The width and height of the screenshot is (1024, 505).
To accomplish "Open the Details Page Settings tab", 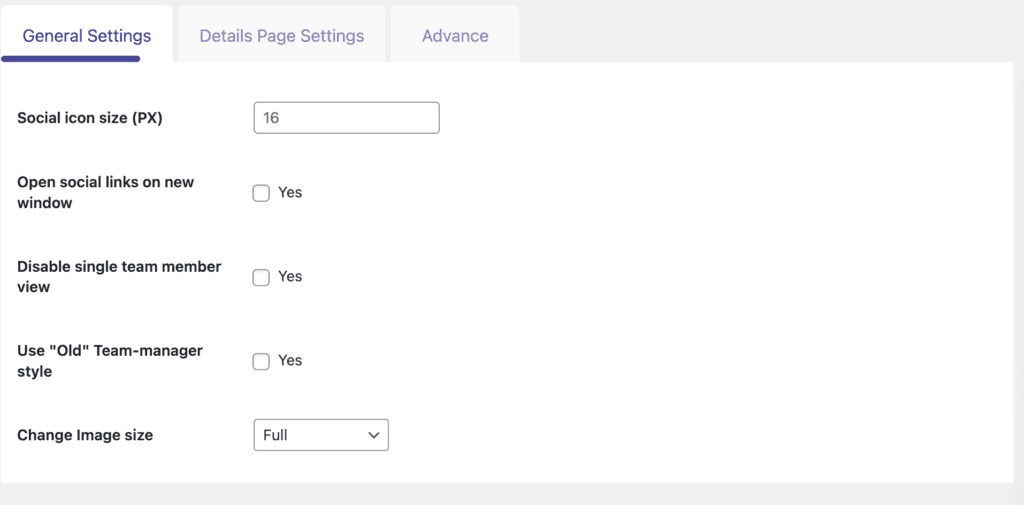I will coord(281,35).
